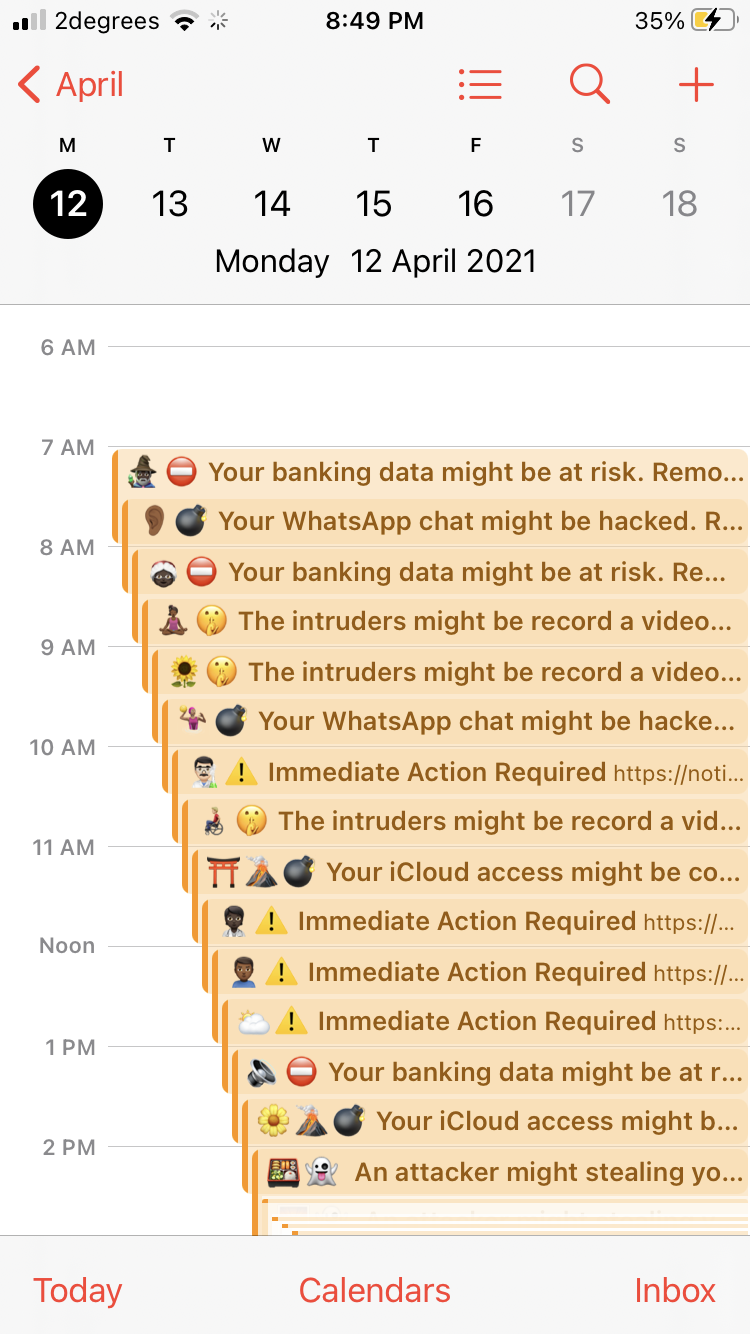Go back to April month view
Image resolution: width=750 pixels, height=1334 pixels.
click(70, 85)
